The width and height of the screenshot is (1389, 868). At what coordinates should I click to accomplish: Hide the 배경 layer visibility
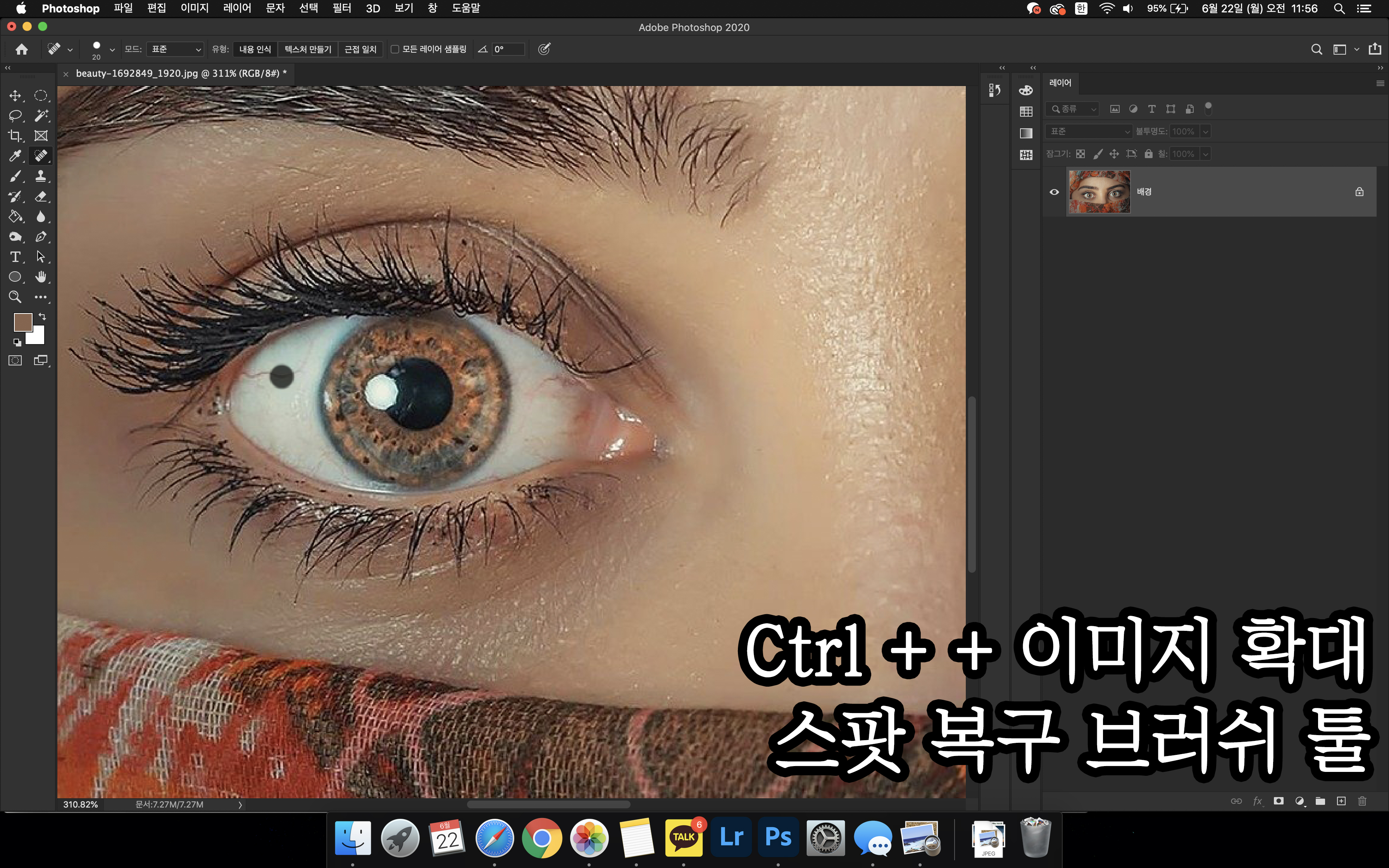click(1054, 192)
